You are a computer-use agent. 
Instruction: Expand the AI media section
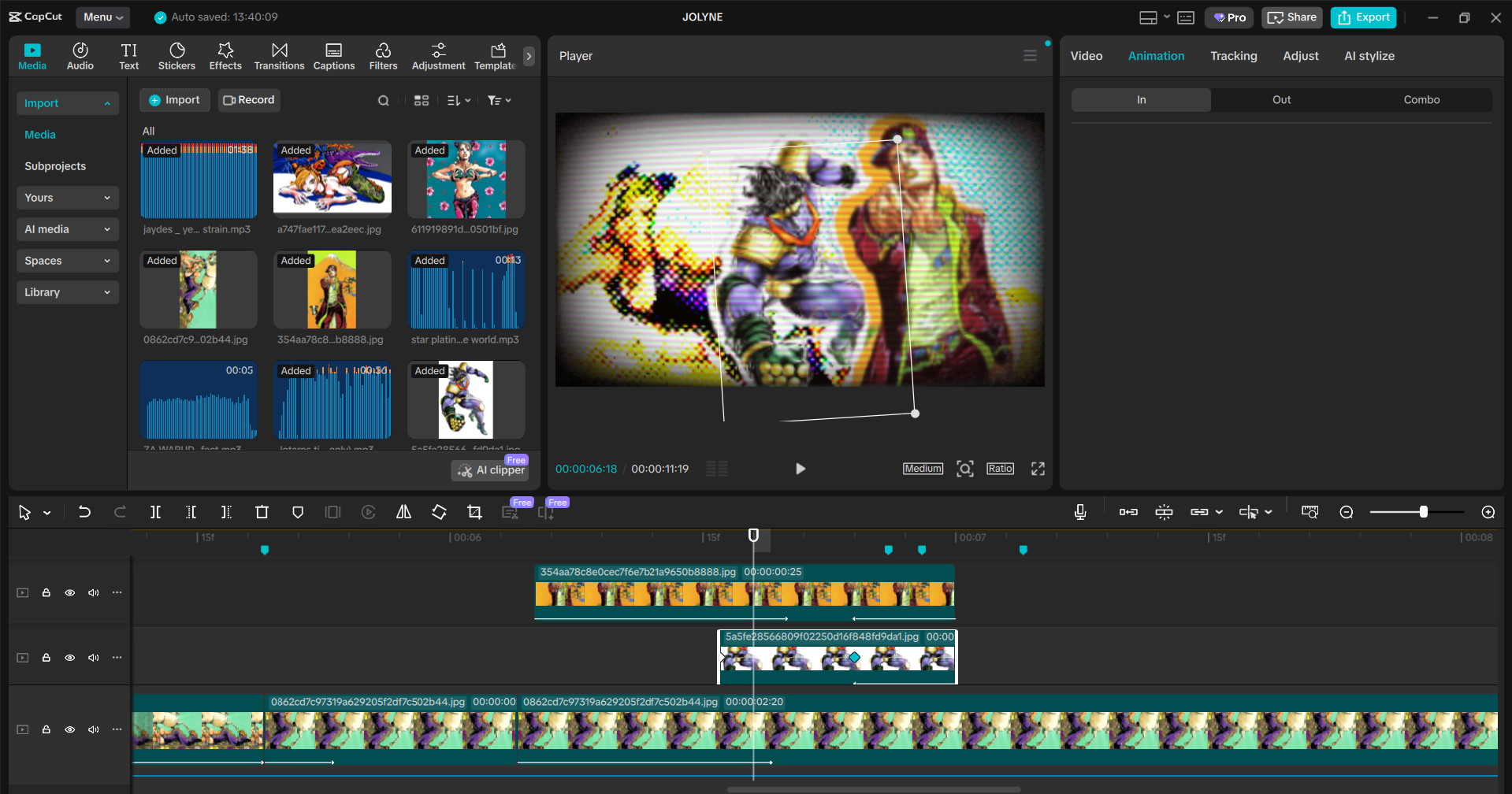[x=67, y=229]
